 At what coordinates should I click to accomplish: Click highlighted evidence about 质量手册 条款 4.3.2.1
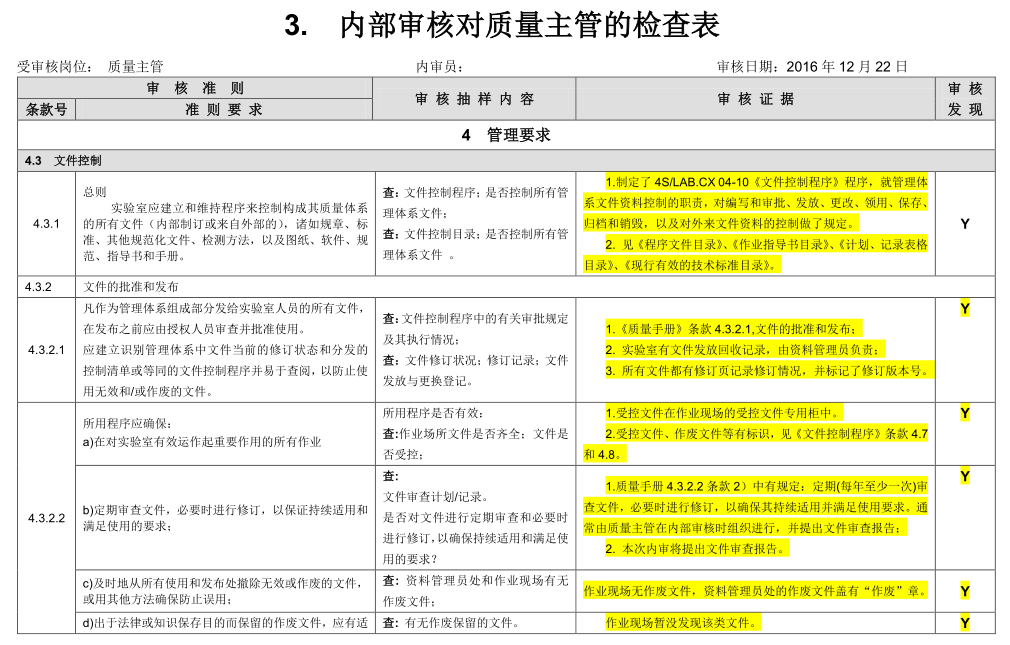pos(731,329)
